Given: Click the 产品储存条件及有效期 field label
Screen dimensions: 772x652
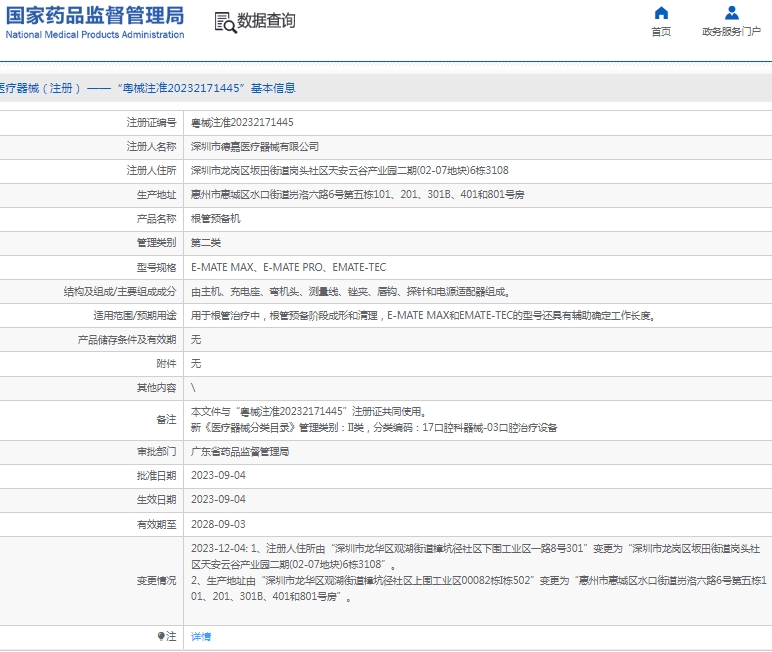Looking at the screenshot, I should 127,340.
